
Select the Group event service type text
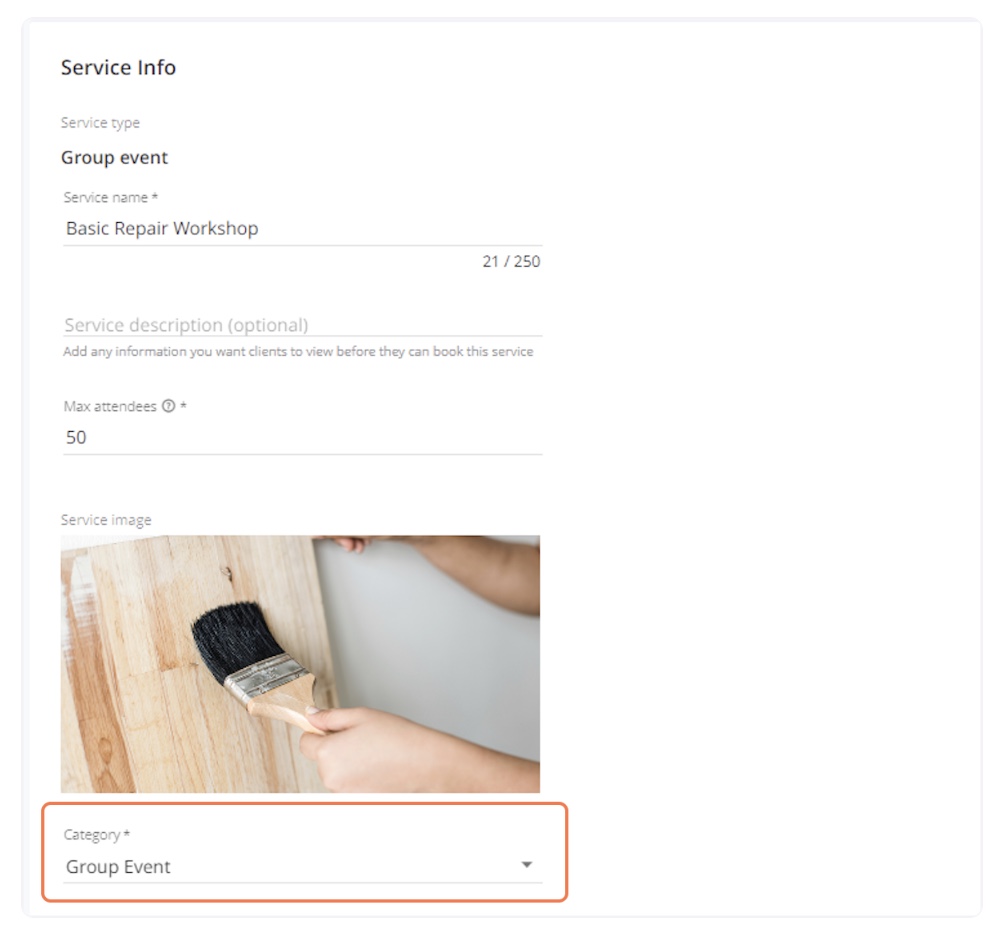pyautogui.click(x=114, y=158)
